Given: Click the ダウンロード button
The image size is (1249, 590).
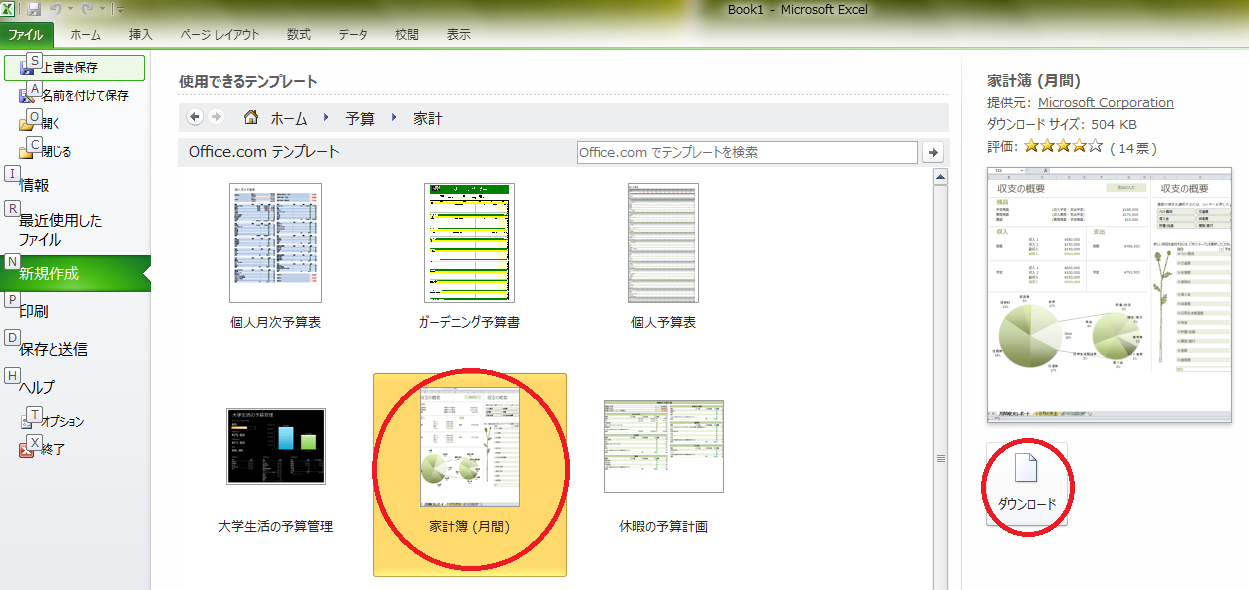Looking at the screenshot, I should coord(1027,483).
